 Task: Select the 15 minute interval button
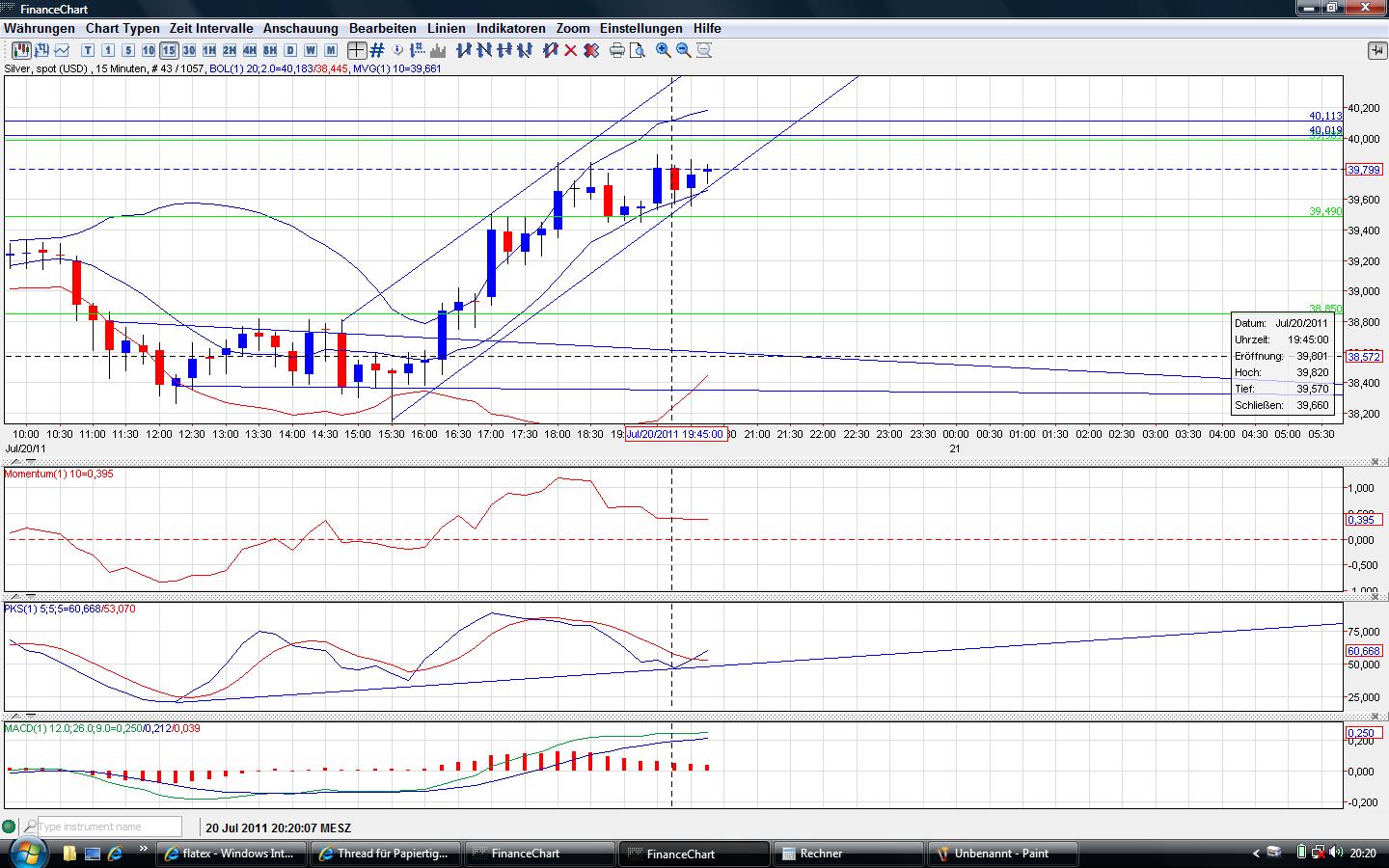pos(169,50)
